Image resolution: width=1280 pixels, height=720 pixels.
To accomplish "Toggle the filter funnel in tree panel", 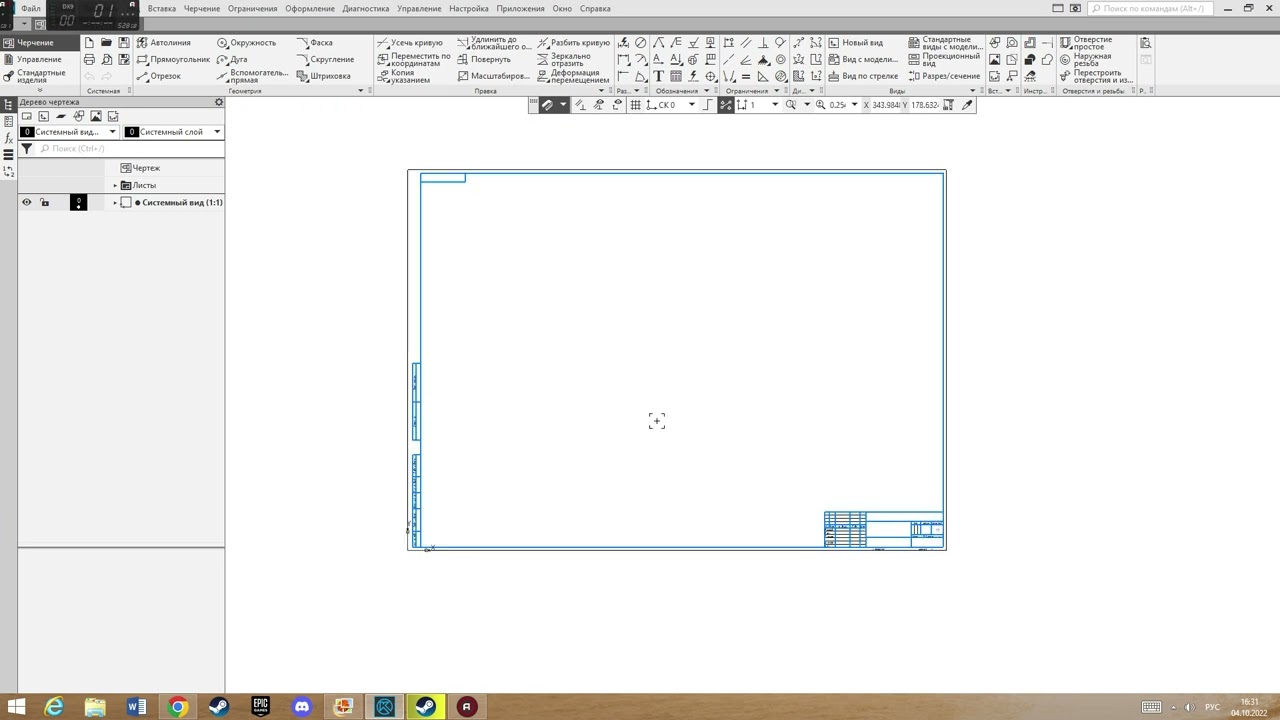I will (27, 148).
